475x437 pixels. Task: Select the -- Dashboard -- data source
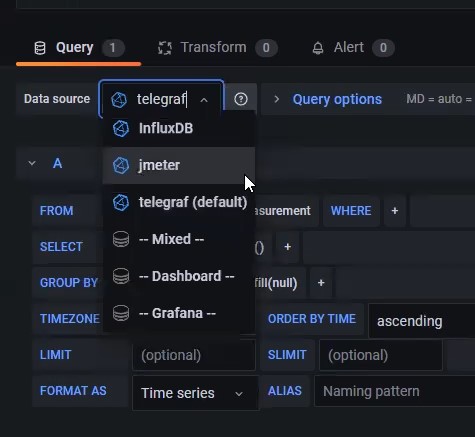click(179, 276)
